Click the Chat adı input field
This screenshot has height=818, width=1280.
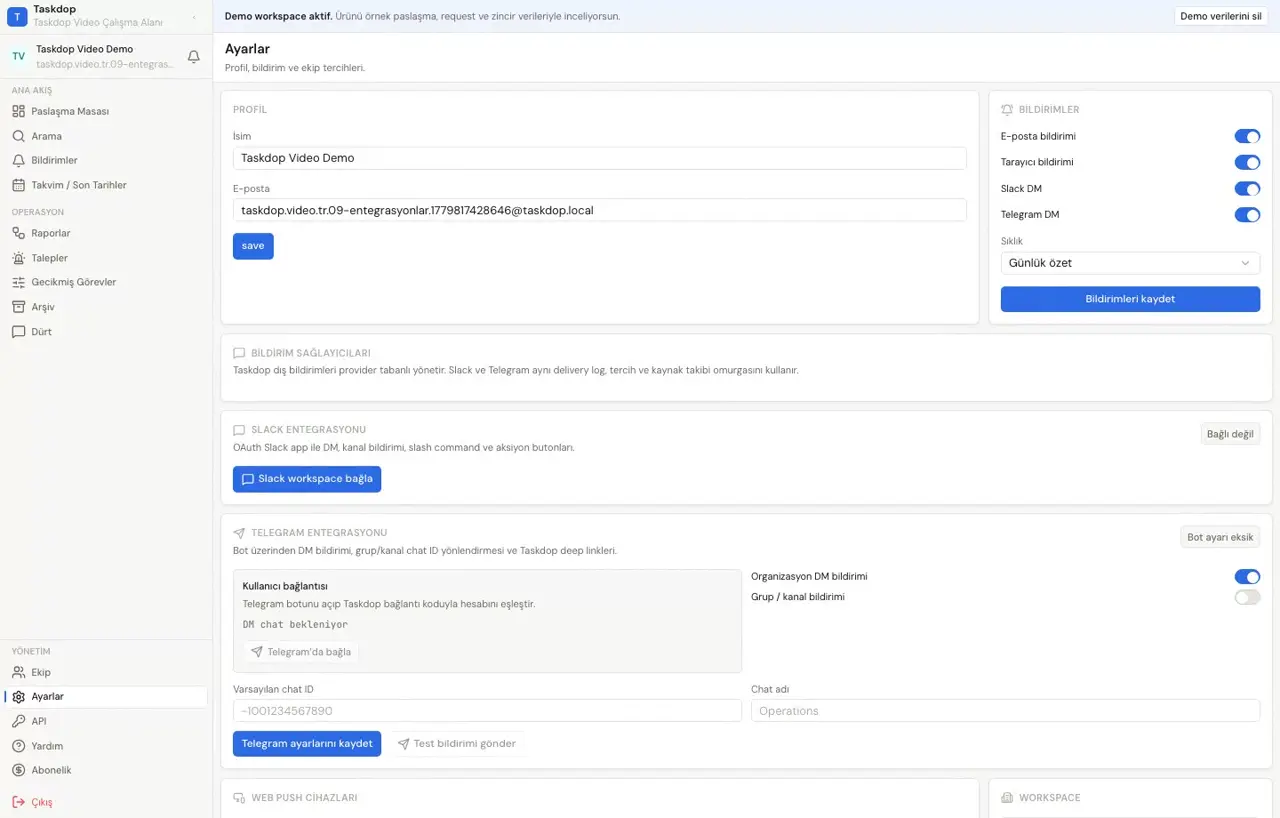coord(1005,711)
